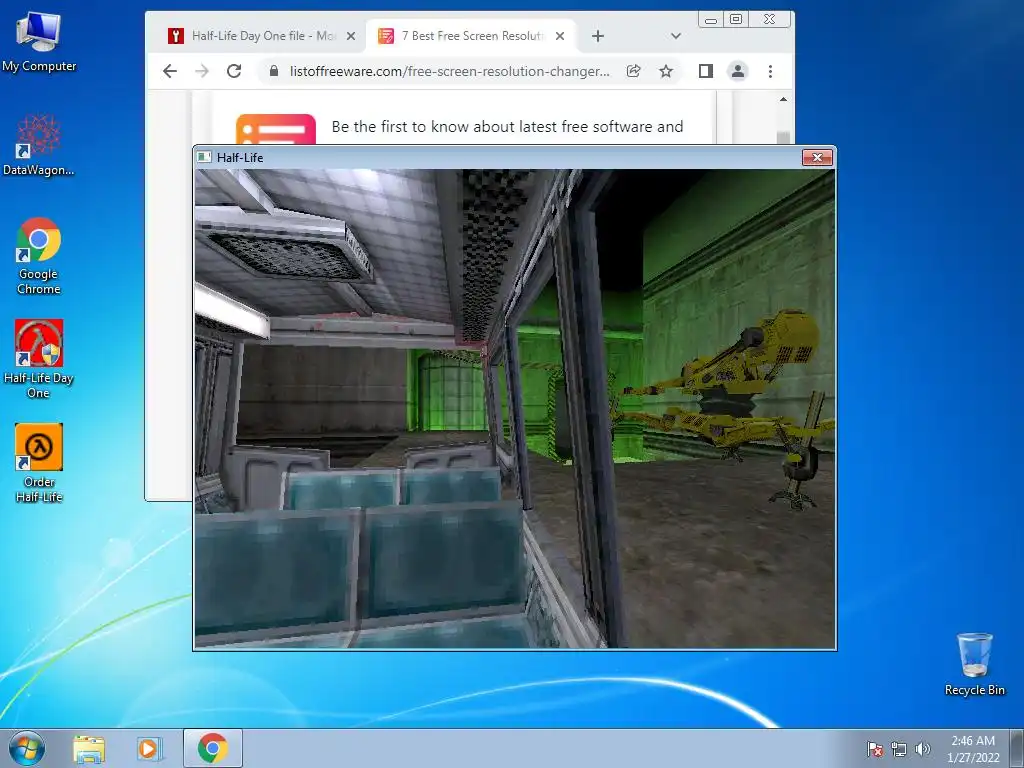The height and width of the screenshot is (768, 1024).
Task: Close the 7 Best Free Screen Resolution tab
Action: [560, 36]
